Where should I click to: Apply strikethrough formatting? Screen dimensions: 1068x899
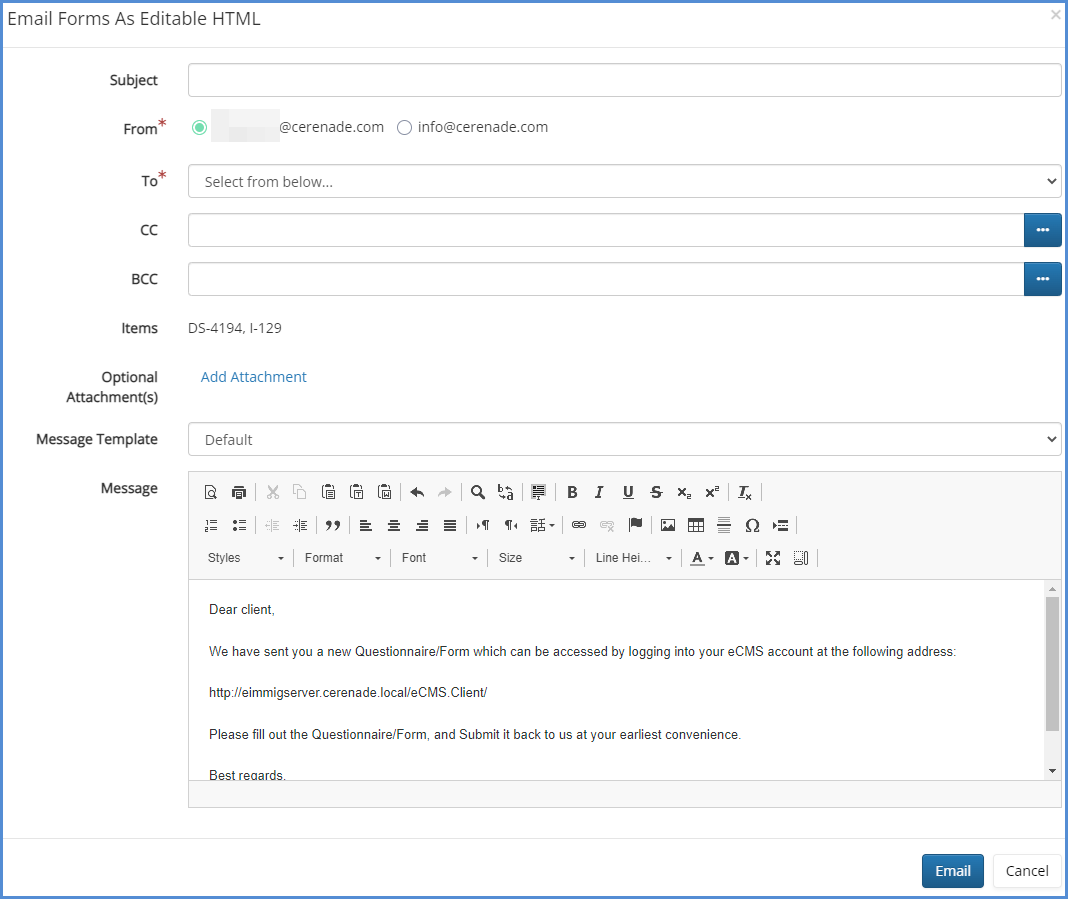coord(656,491)
